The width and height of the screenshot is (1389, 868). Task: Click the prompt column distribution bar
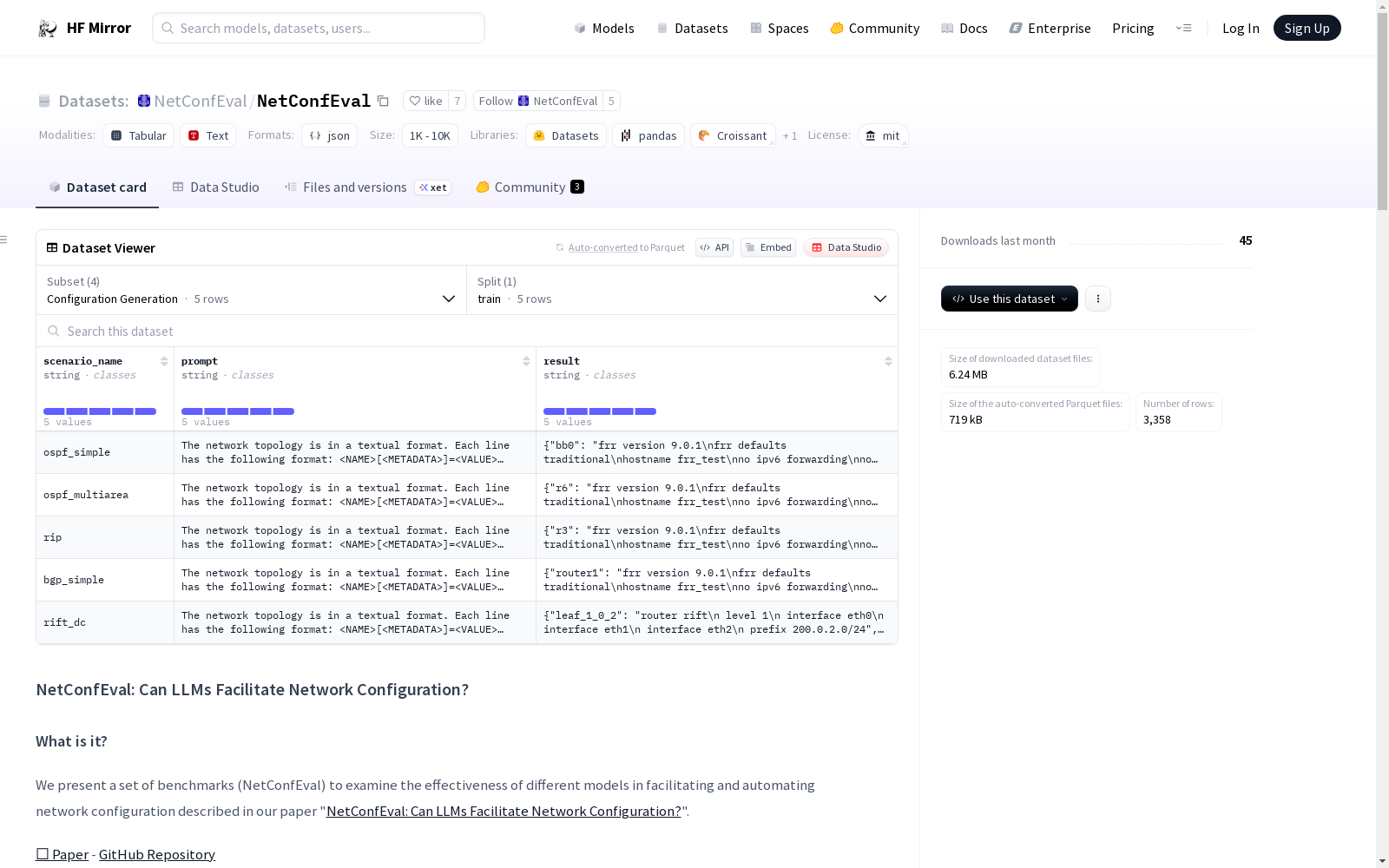238,411
